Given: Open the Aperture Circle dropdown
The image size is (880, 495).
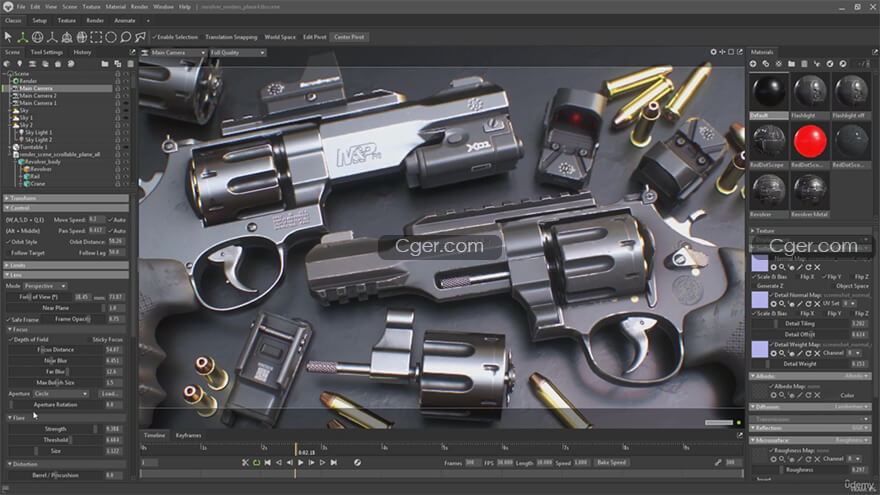Looking at the screenshot, I should (x=61, y=393).
